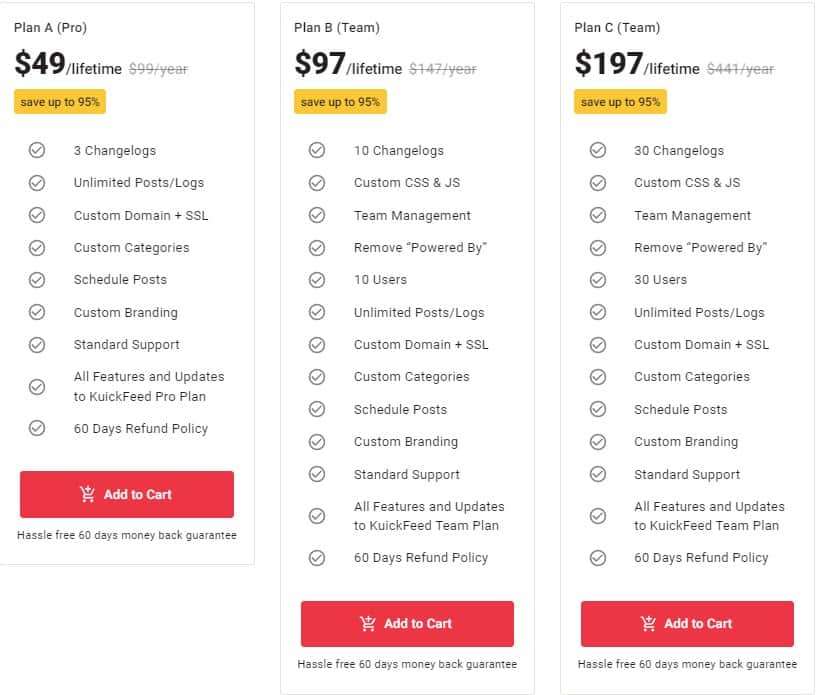Click the checkmark next to 60 Days Refund Policy in Plan A
816x695 pixels.
(37, 429)
